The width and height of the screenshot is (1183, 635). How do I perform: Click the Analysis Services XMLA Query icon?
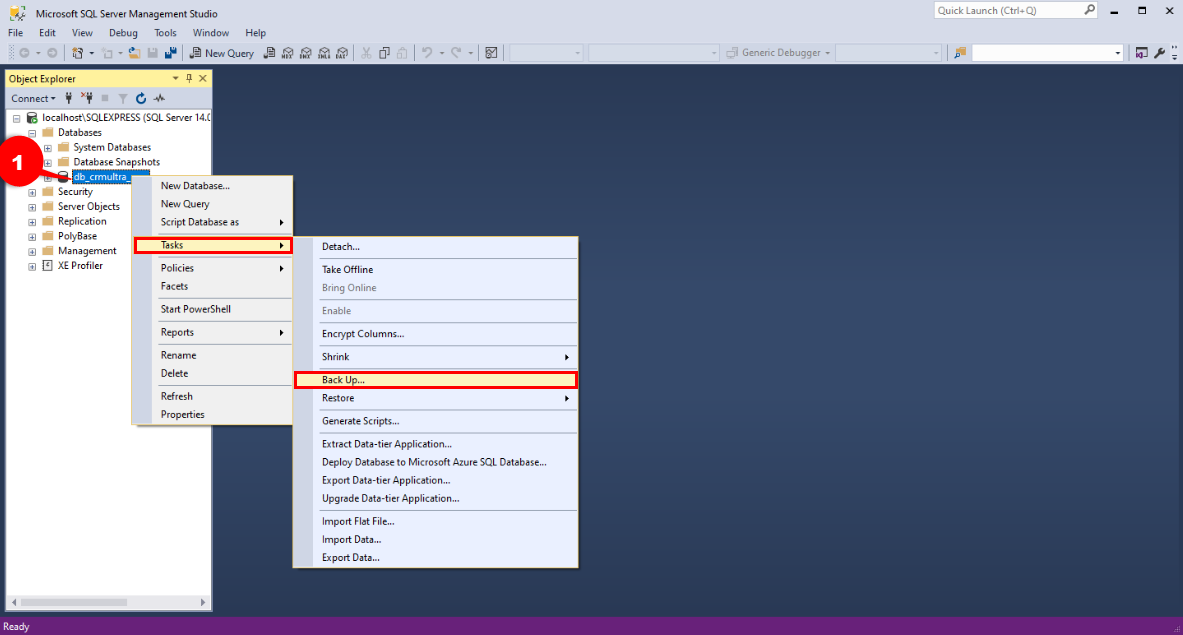pyautogui.click(x=324, y=53)
